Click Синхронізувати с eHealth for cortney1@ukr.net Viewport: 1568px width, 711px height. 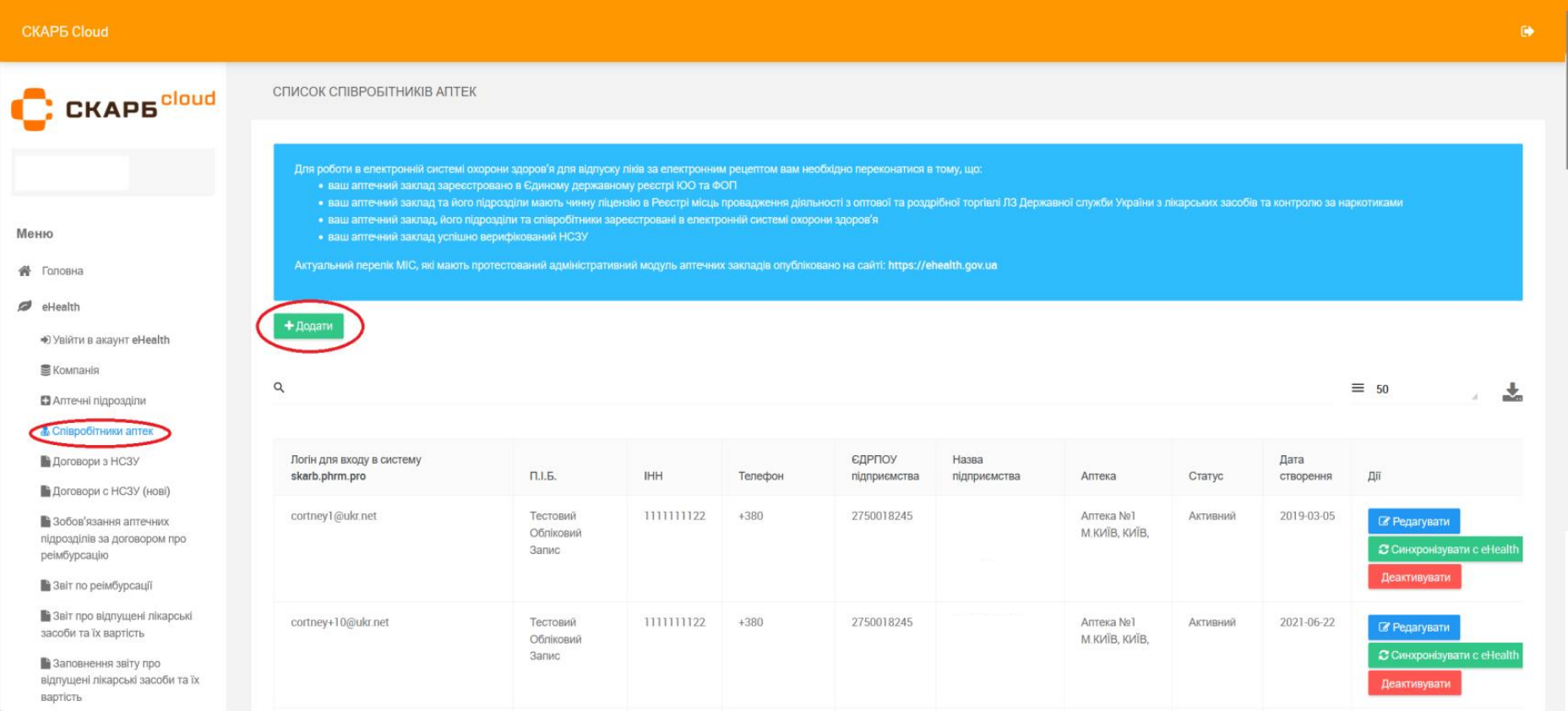pos(1445,549)
